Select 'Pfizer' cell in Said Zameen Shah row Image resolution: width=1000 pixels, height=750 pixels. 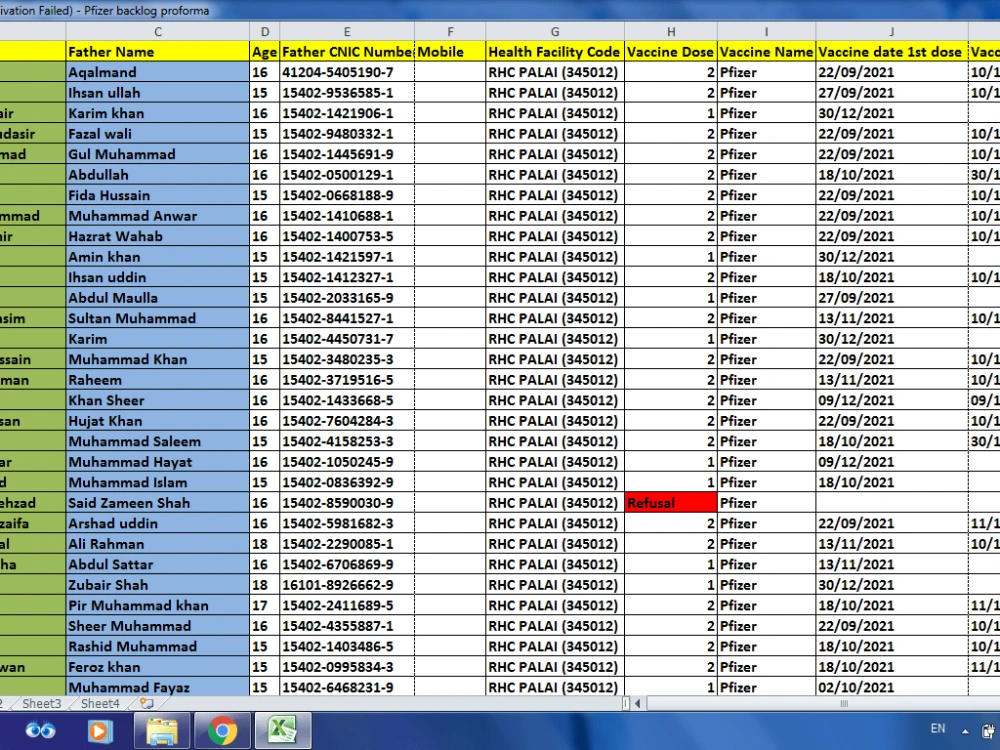click(767, 503)
